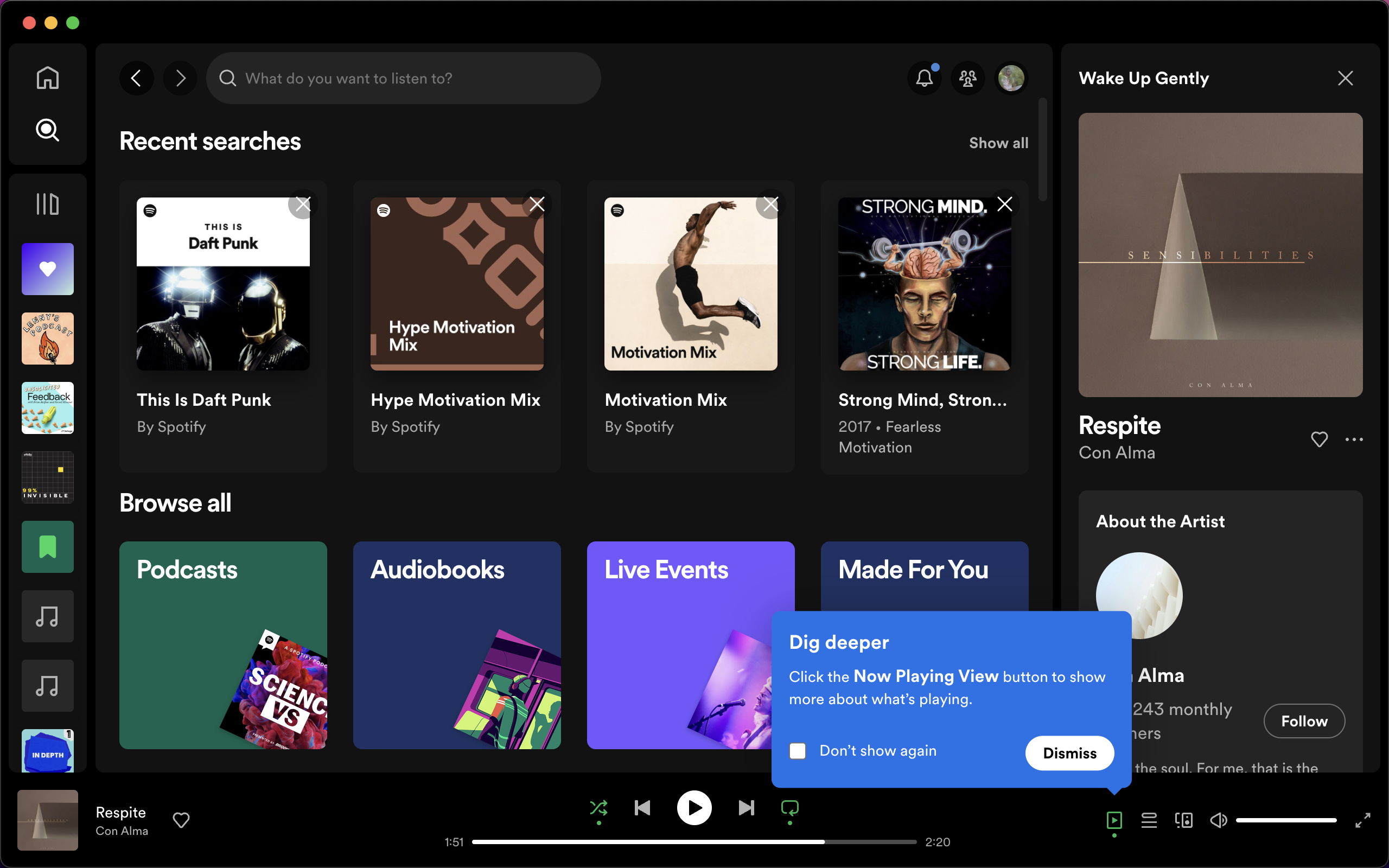This screenshot has height=868, width=1389.
Task: Skip to next track
Action: tap(746, 808)
